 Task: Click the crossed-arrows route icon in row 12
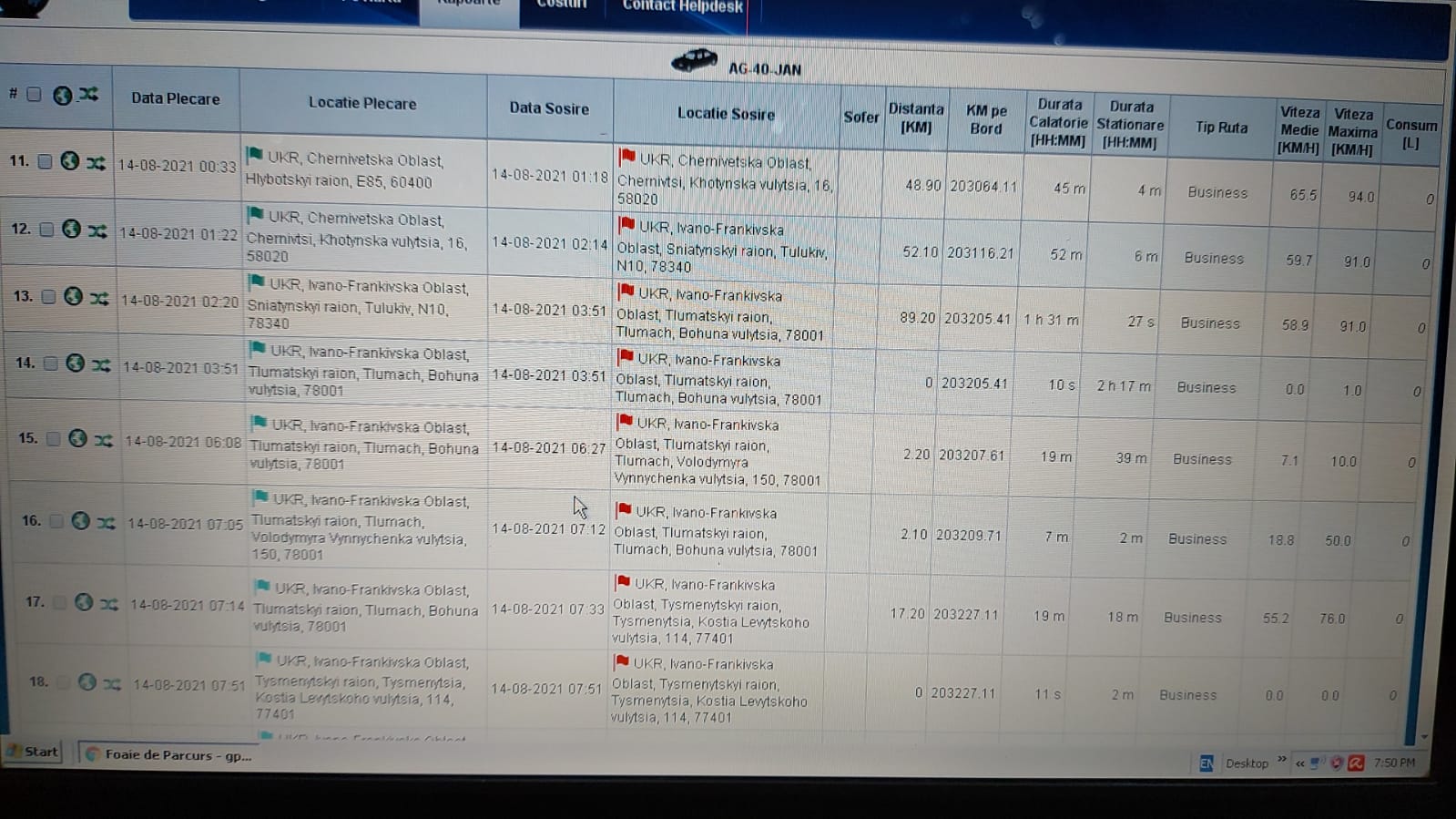[x=97, y=230]
